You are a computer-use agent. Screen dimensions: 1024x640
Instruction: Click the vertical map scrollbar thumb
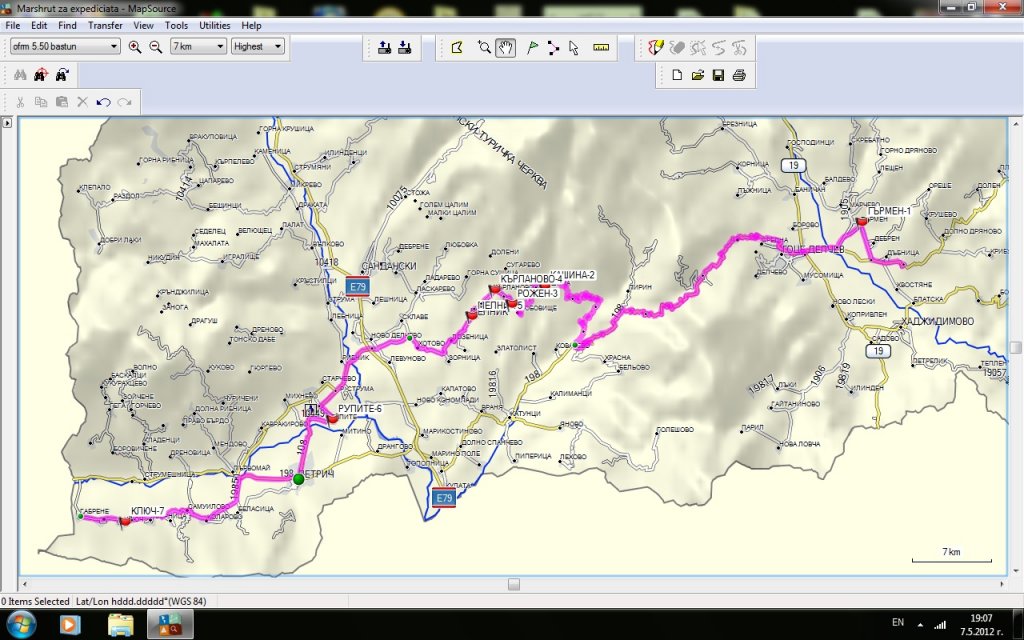click(1016, 347)
